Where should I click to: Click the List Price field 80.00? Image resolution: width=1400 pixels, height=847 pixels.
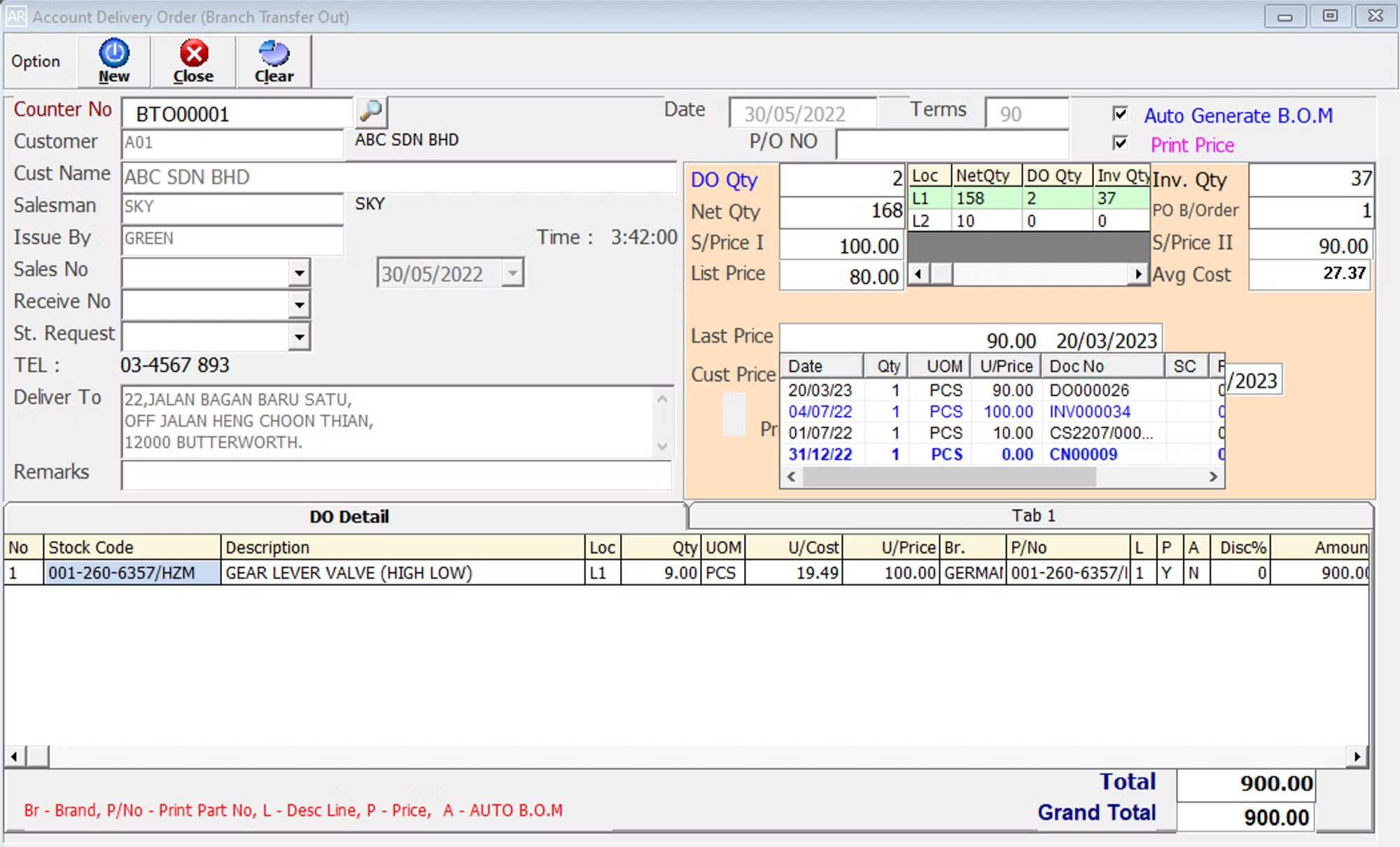pos(842,276)
